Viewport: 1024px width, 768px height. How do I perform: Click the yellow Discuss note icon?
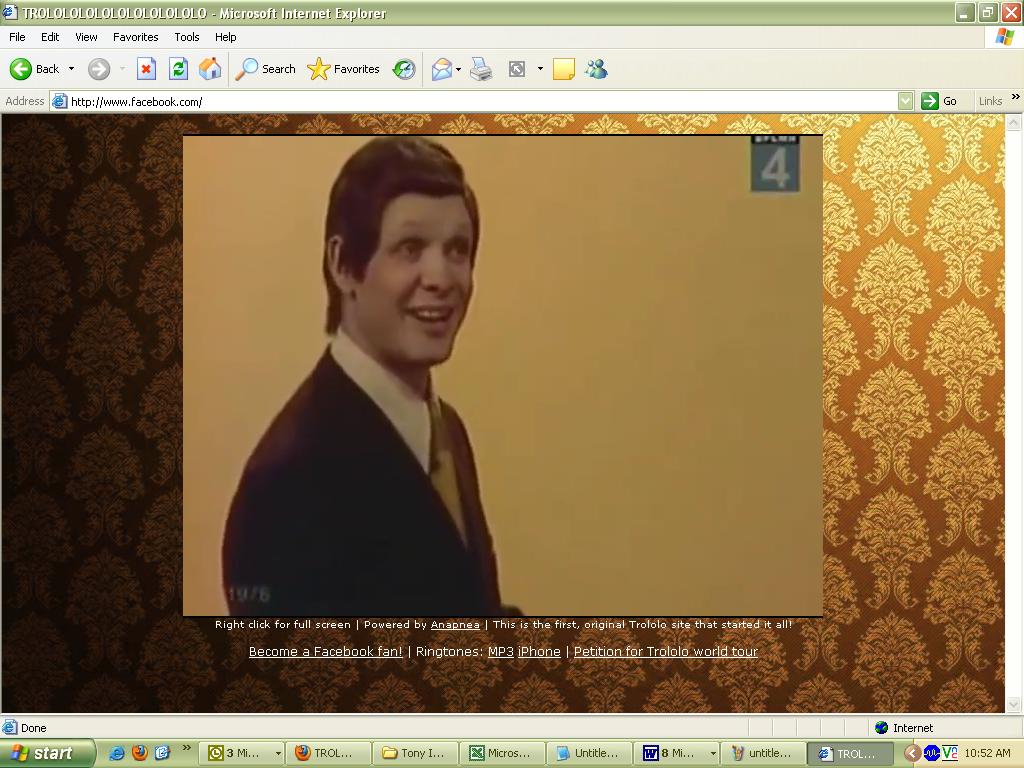click(x=564, y=69)
